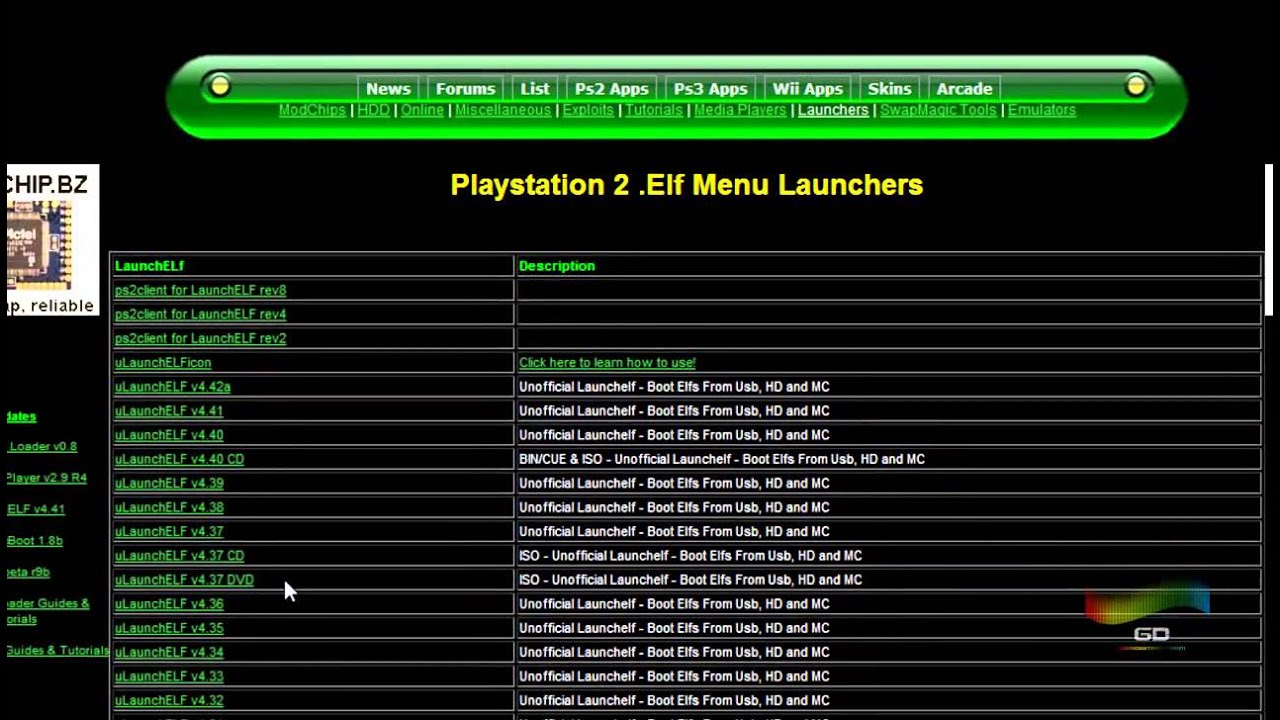Download uLaunchELF v4.36
This screenshot has width=1280, height=720.
(169, 604)
